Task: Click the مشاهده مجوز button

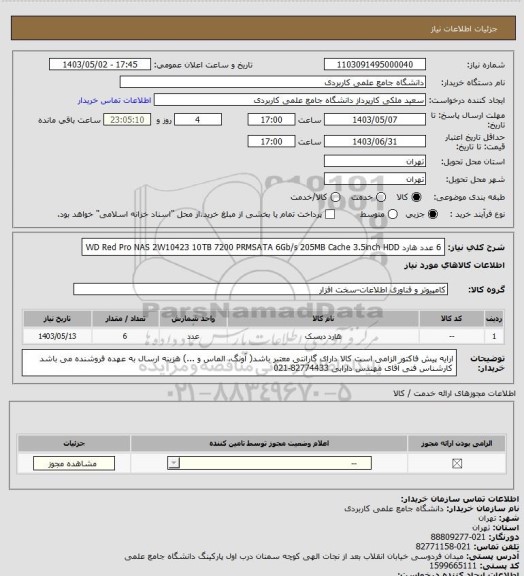Action: (x=73, y=464)
